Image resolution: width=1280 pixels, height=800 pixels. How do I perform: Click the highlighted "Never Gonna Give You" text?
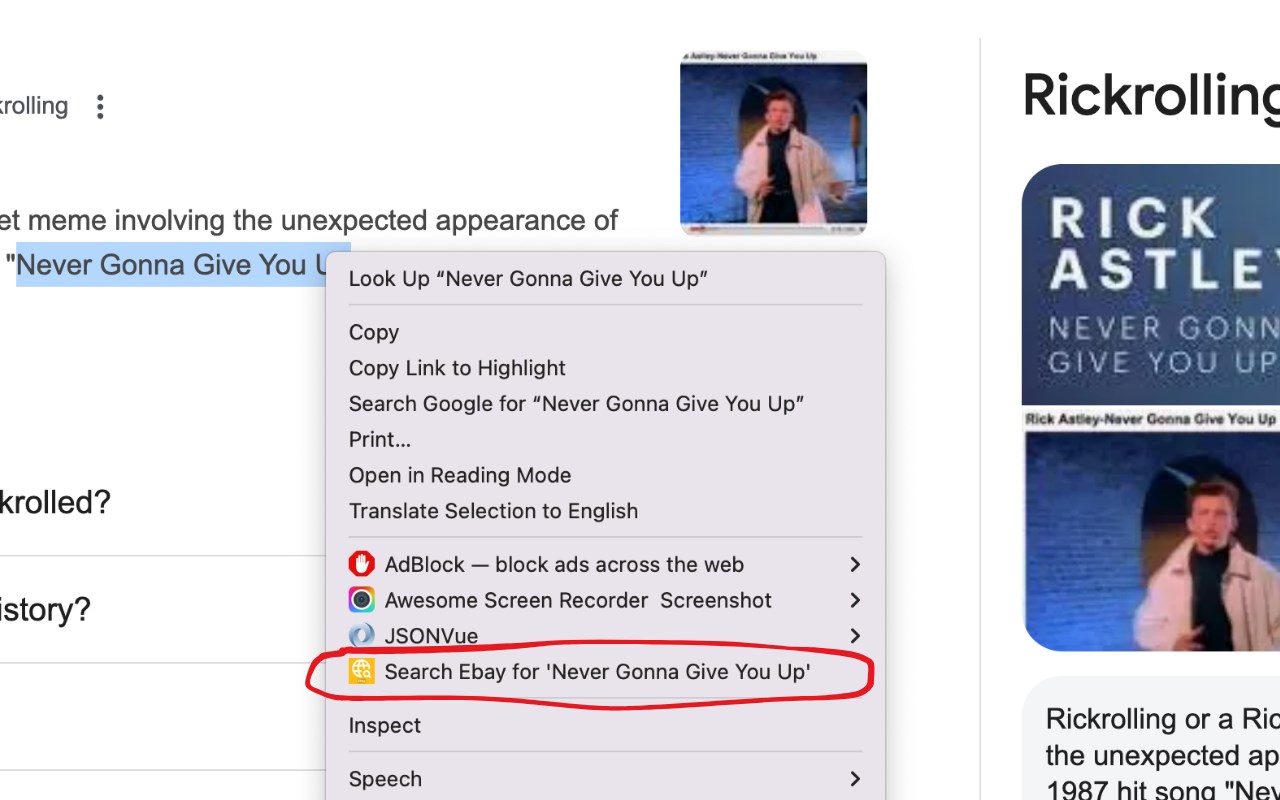170,265
